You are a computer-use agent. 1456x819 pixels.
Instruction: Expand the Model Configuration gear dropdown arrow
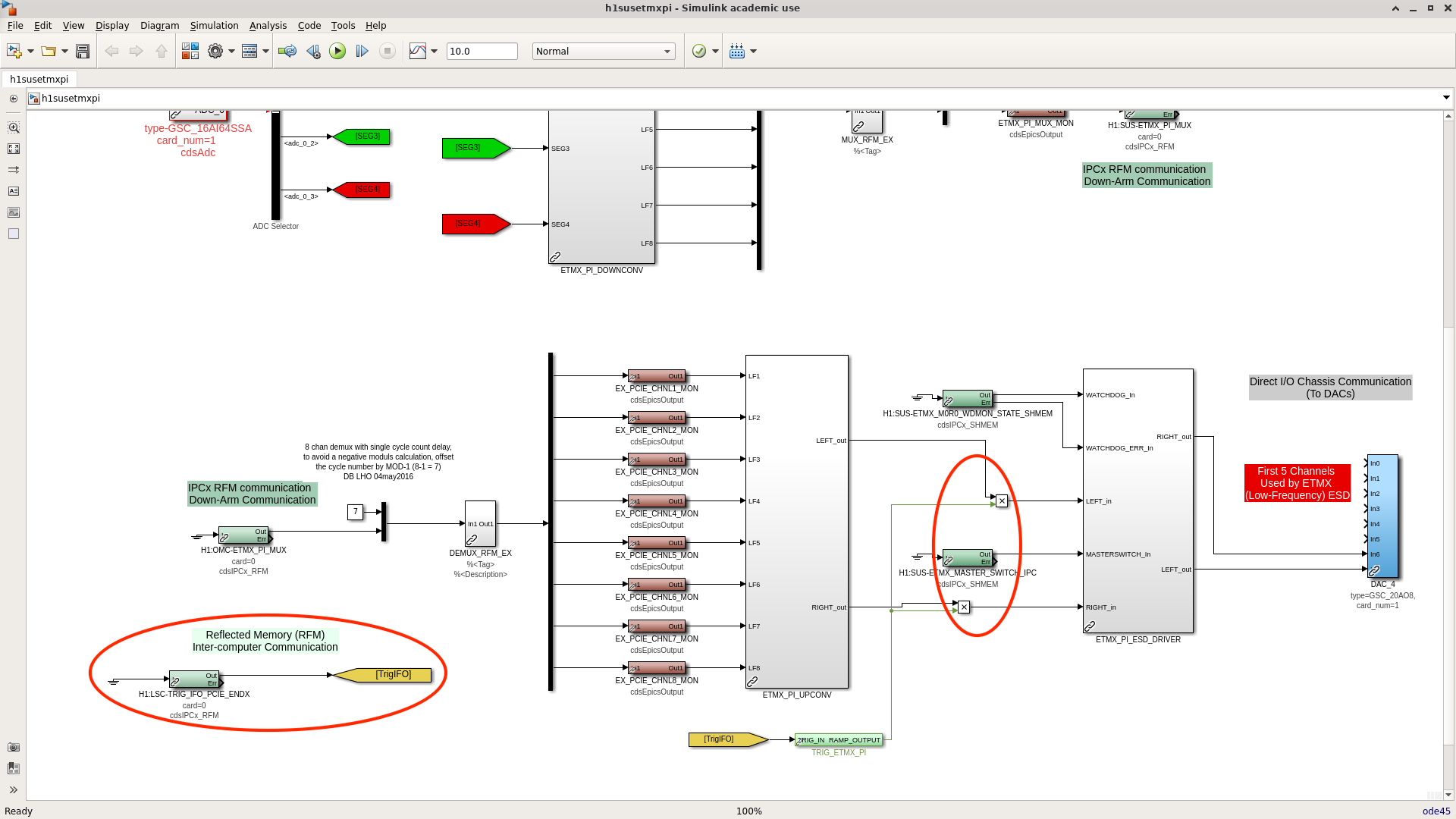231,51
